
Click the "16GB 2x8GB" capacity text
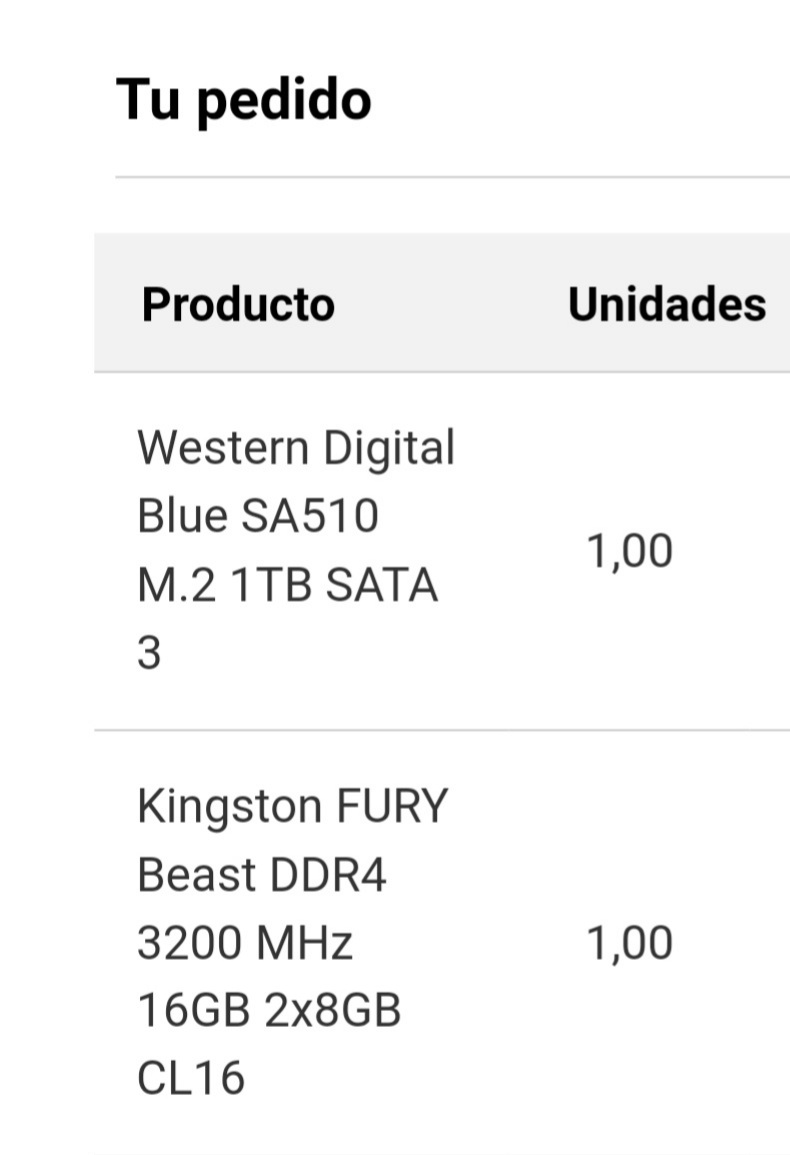(269, 1011)
